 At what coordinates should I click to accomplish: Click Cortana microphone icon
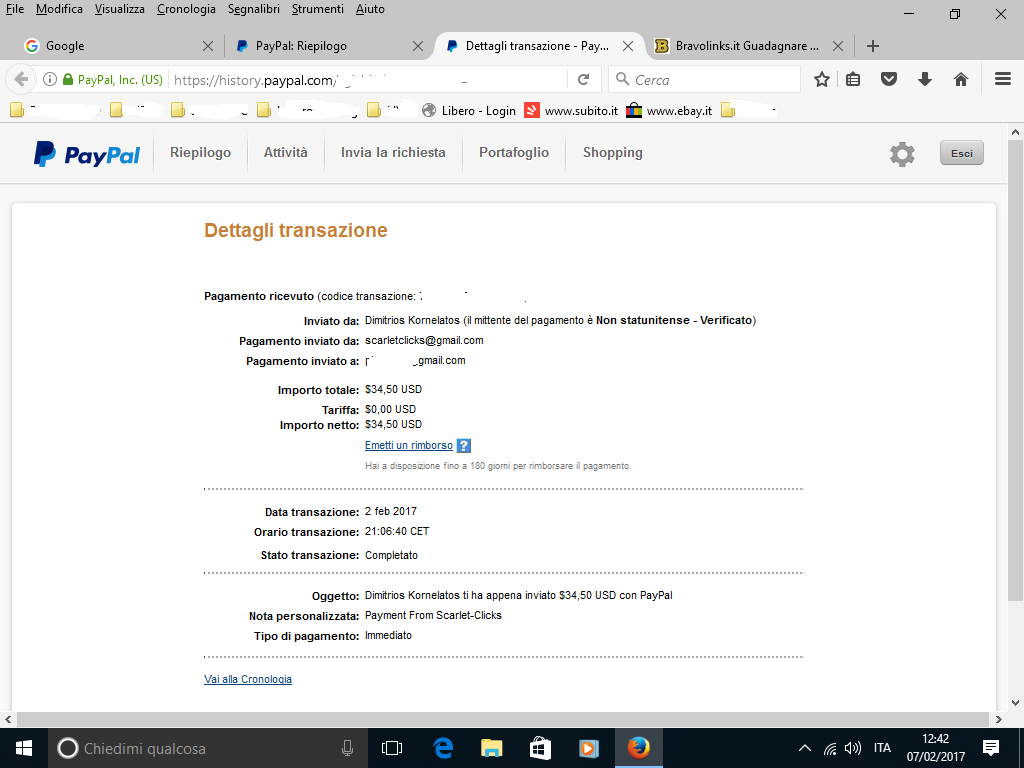[x=347, y=748]
